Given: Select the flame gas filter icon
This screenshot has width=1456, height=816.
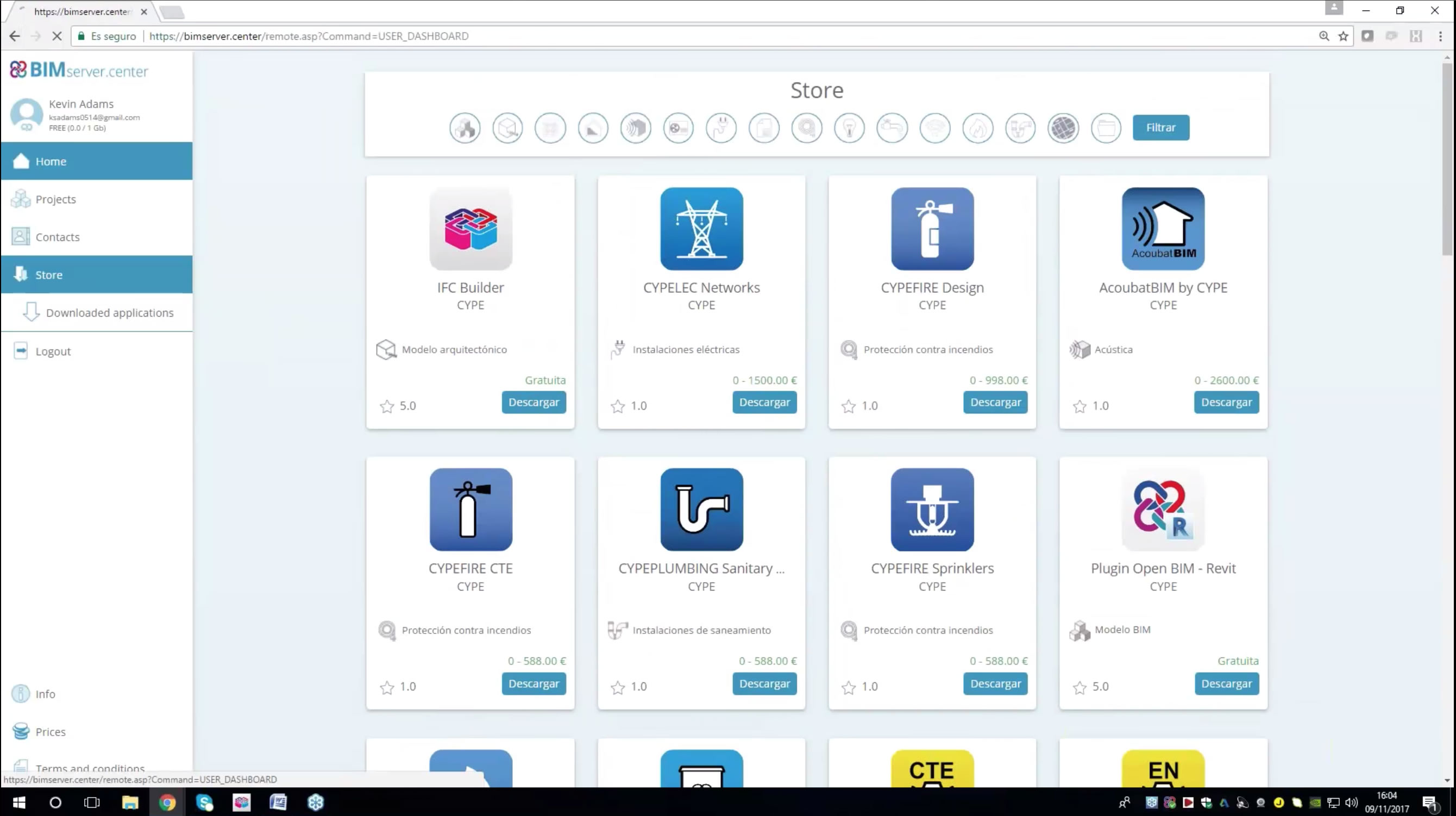Looking at the screenshot, I should coord(977,128).
